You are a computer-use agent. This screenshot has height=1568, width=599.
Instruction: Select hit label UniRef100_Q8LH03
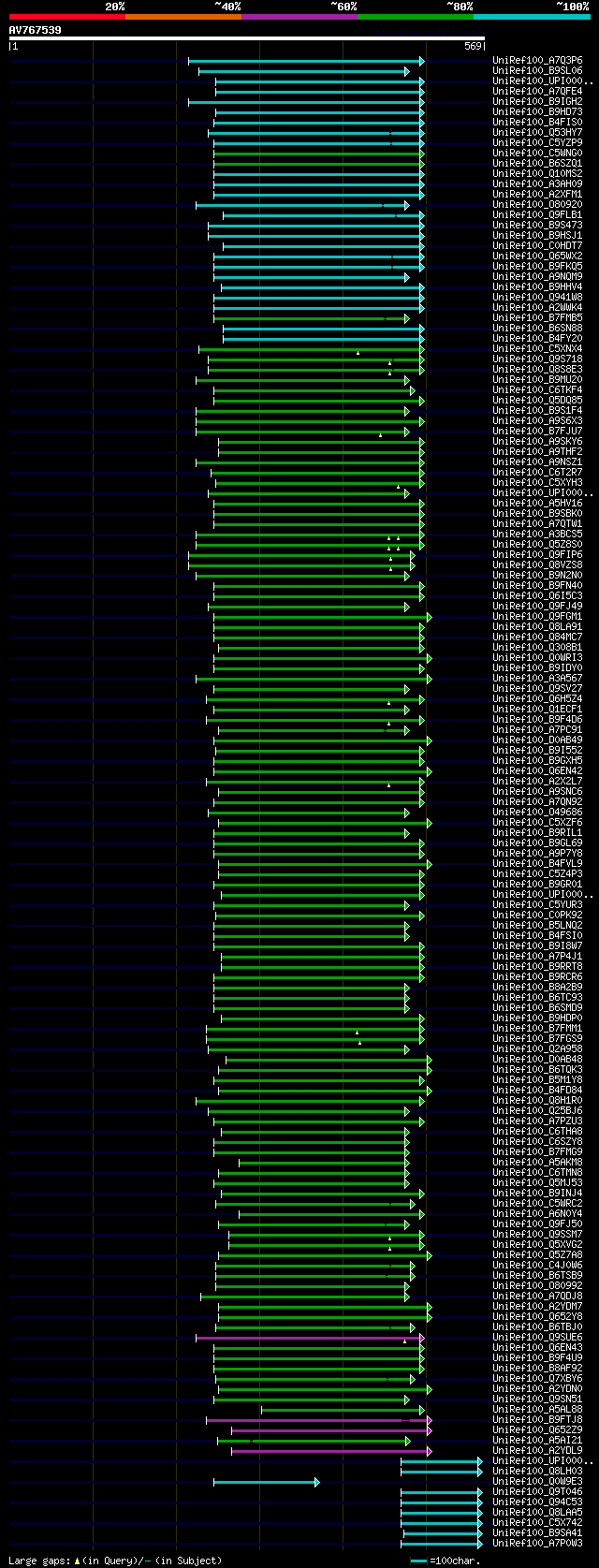pyautogui.click(x=537, y=1472)
